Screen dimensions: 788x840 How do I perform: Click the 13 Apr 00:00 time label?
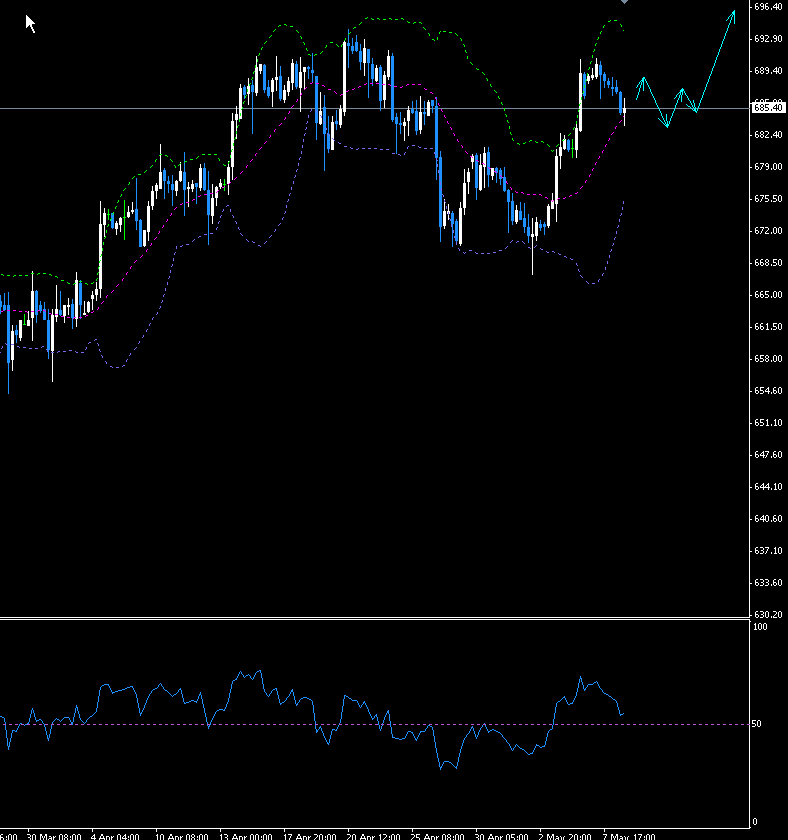point(246,836)
